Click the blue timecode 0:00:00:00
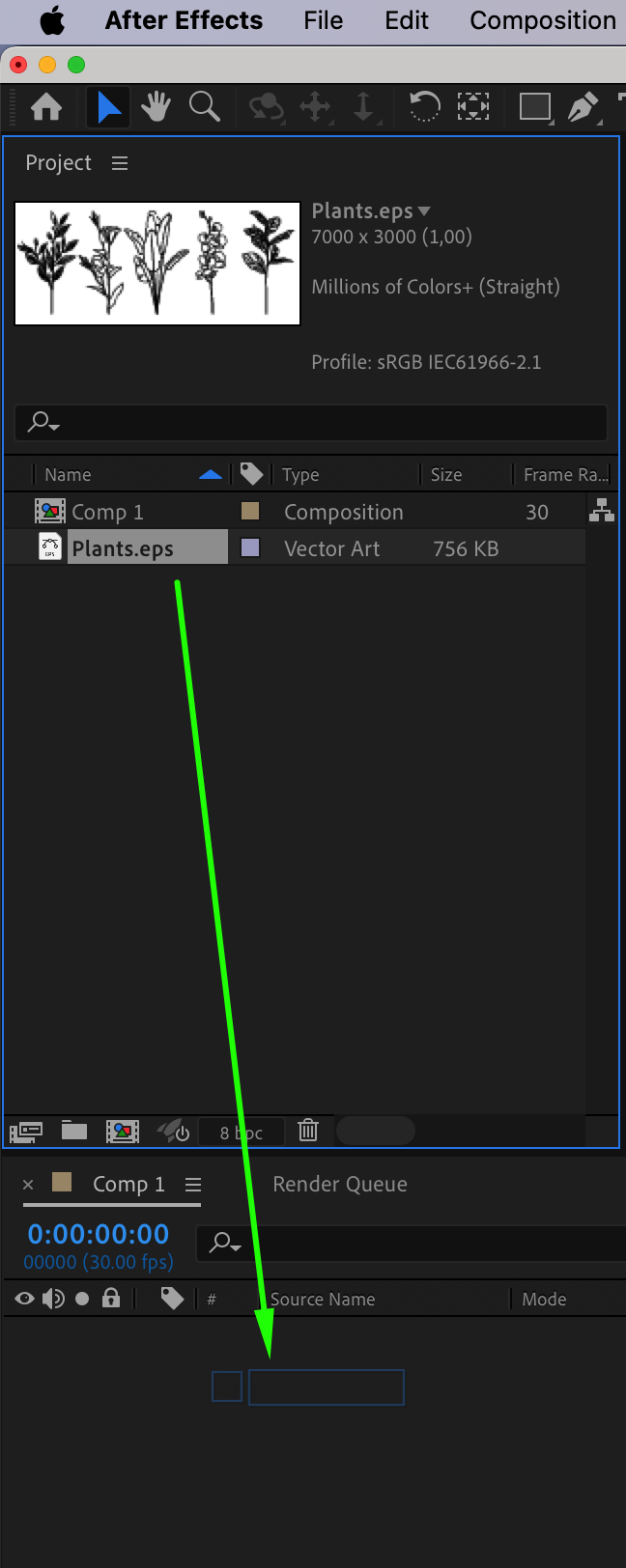 point(99,1234)
